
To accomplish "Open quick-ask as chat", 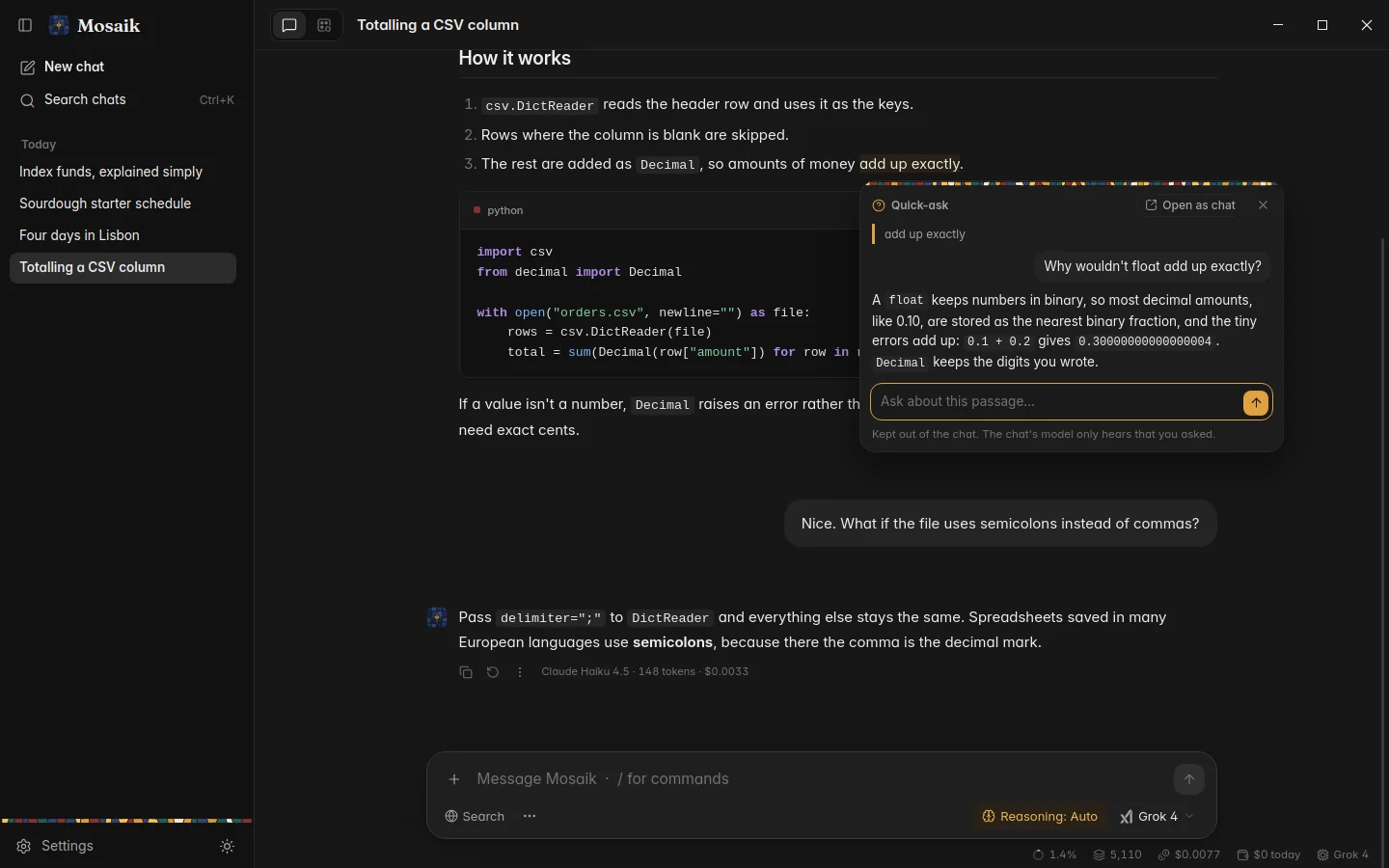I will pos(1190,205).
